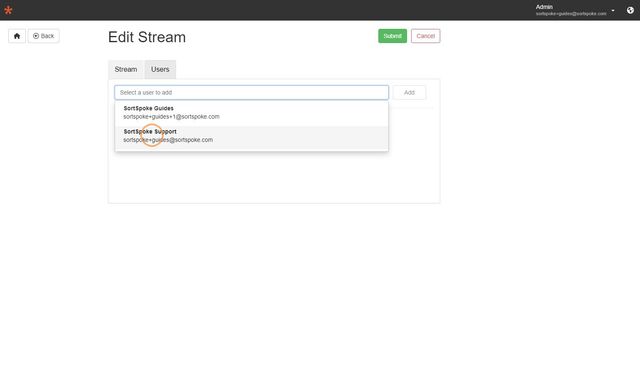640x378 pixels.
Task: Select the Users tab
Action: point(160,69)
